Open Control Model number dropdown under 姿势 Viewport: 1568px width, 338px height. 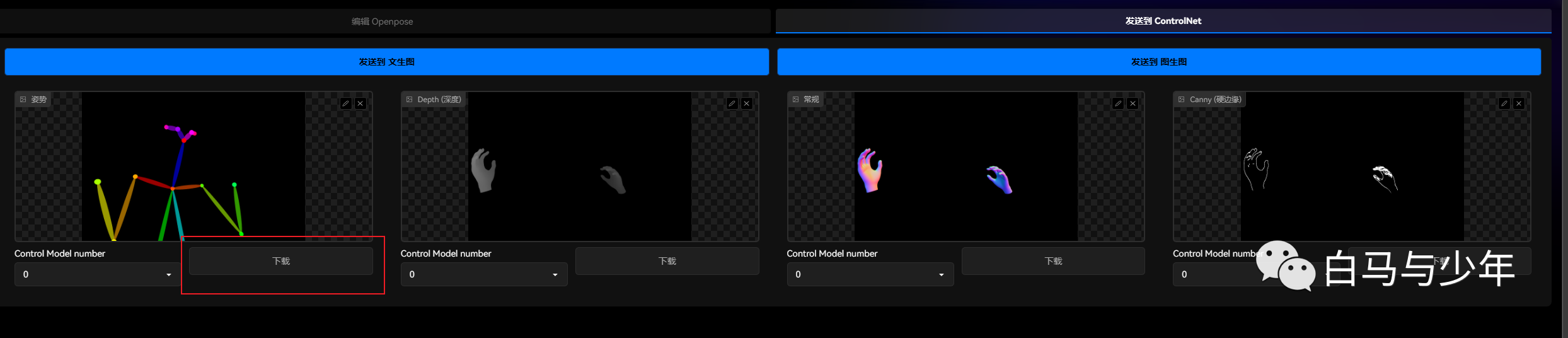pyautogui.click(x=98, y=274)
